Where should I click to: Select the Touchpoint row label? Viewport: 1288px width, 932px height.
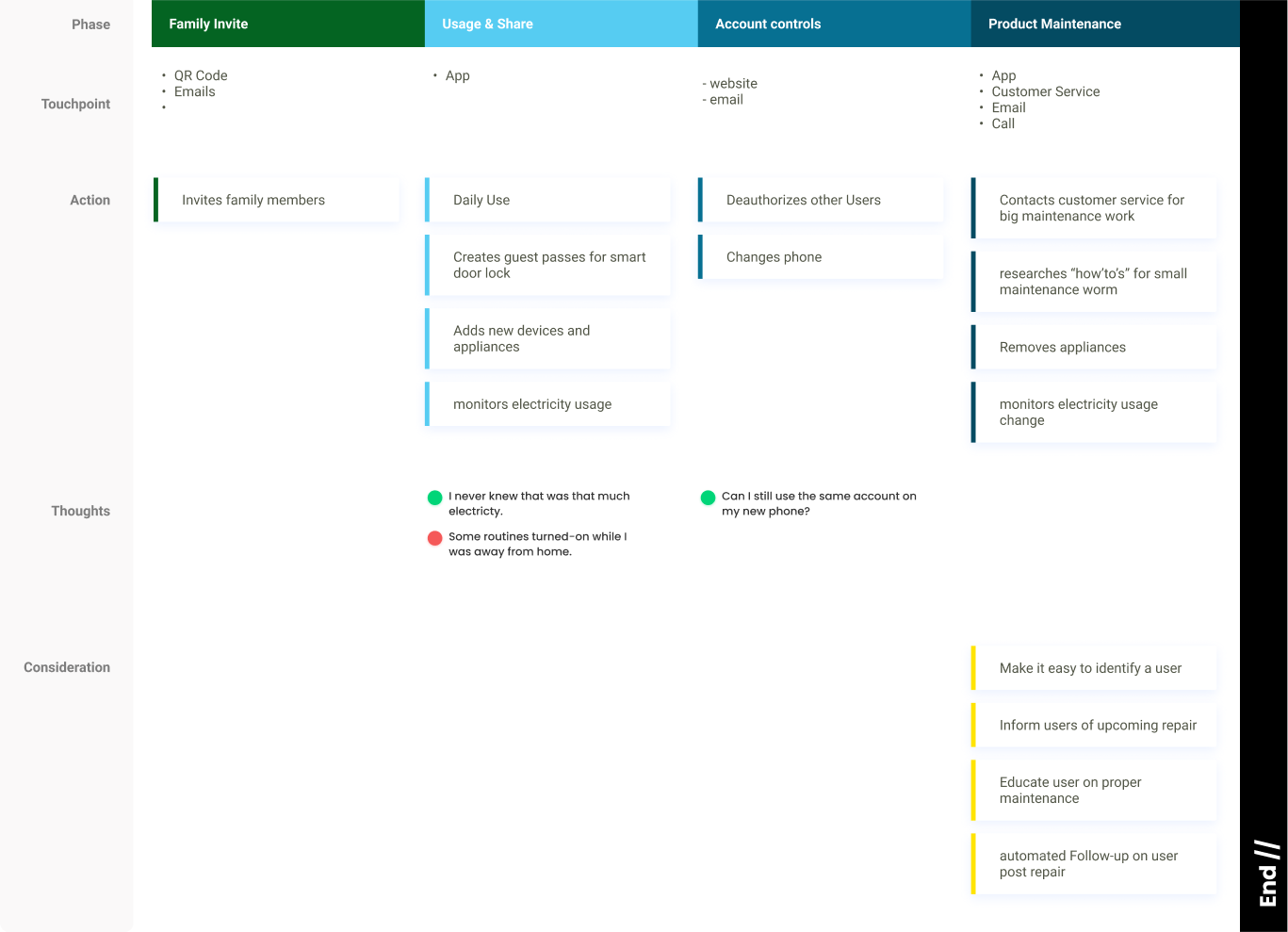coord(75,104)
